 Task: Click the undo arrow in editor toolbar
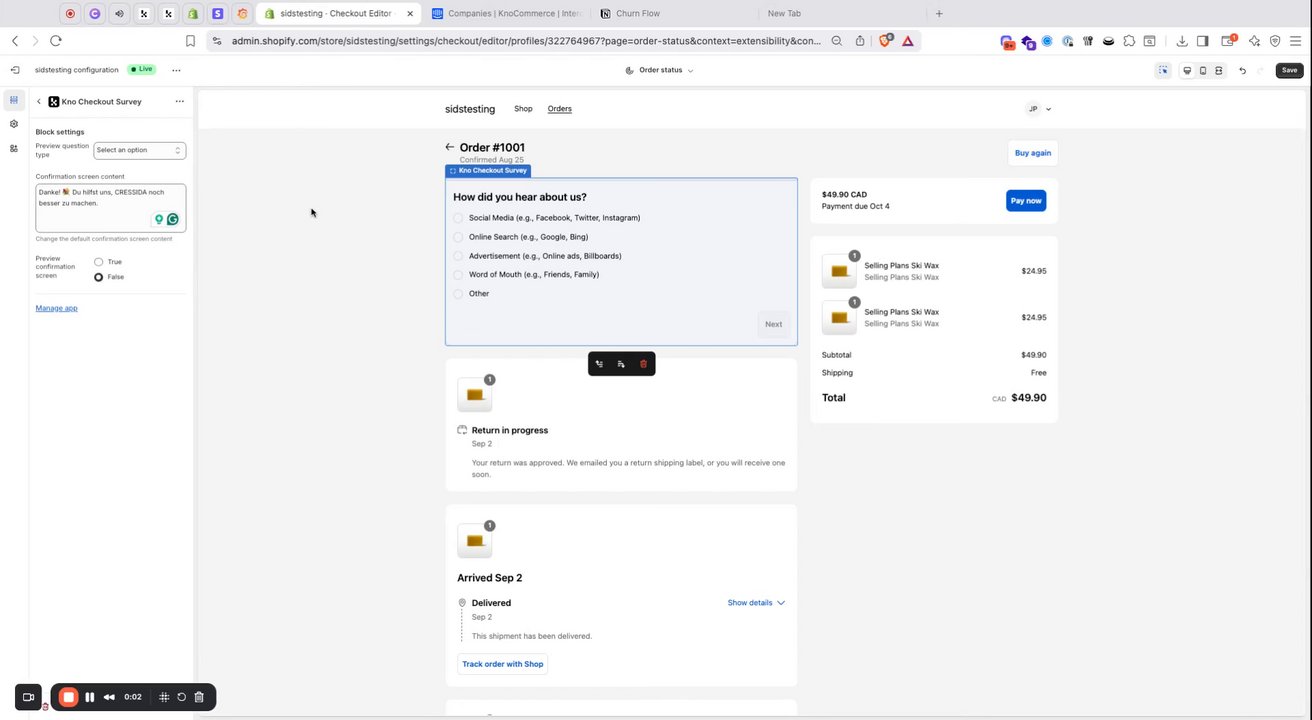tap(1242, 70)
